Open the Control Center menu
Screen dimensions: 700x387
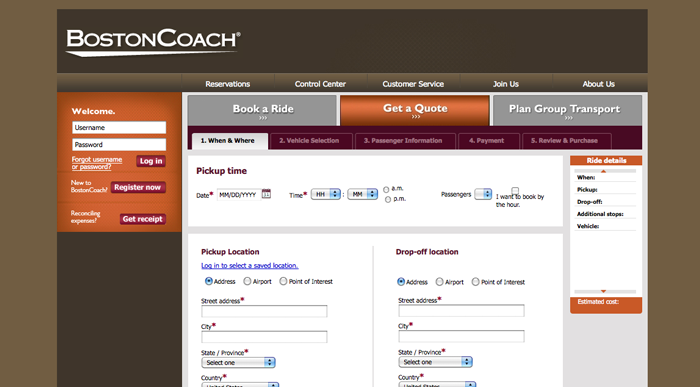tap(320, 84)
